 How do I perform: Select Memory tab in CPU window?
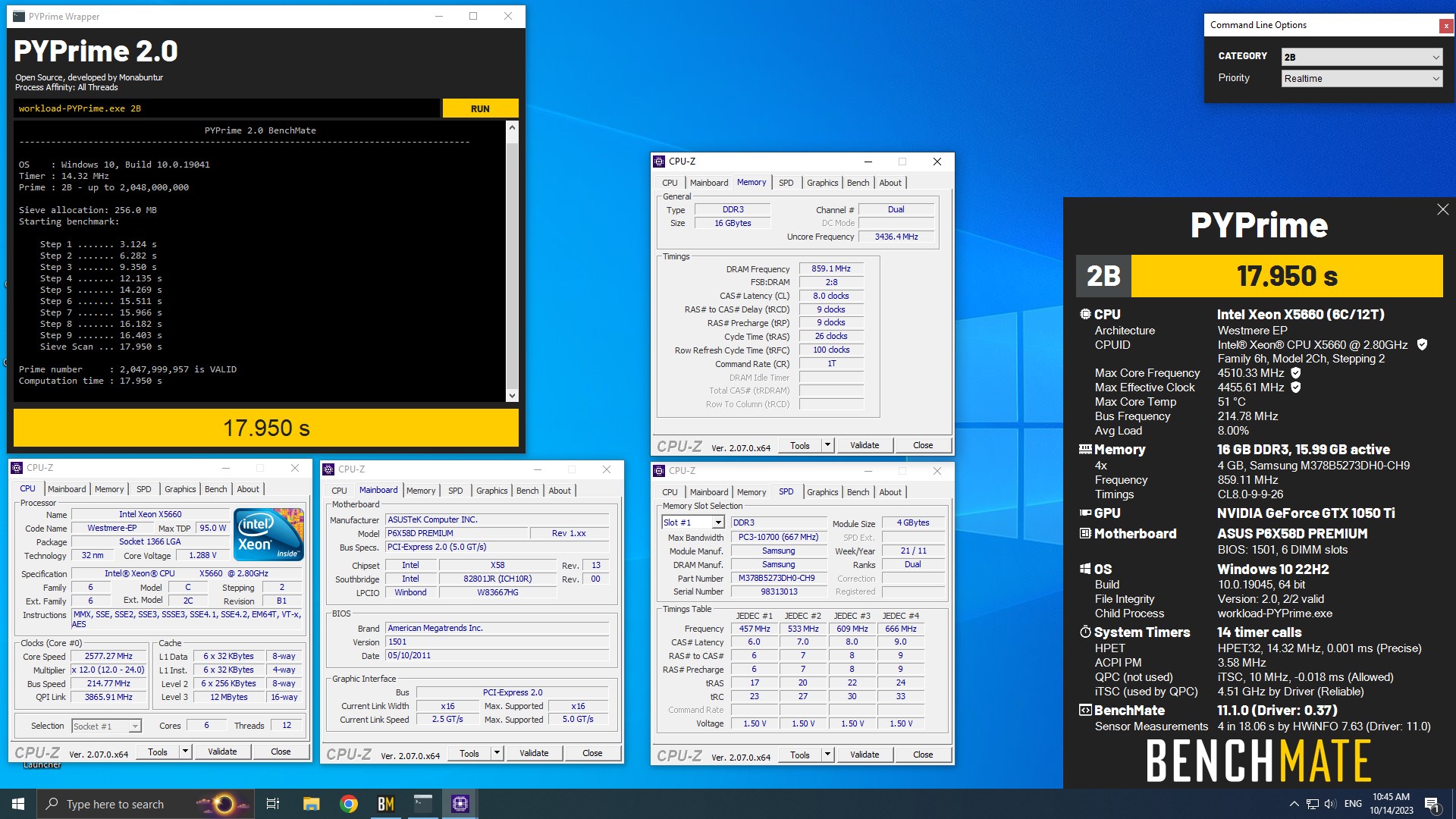(x=109, y=489)
